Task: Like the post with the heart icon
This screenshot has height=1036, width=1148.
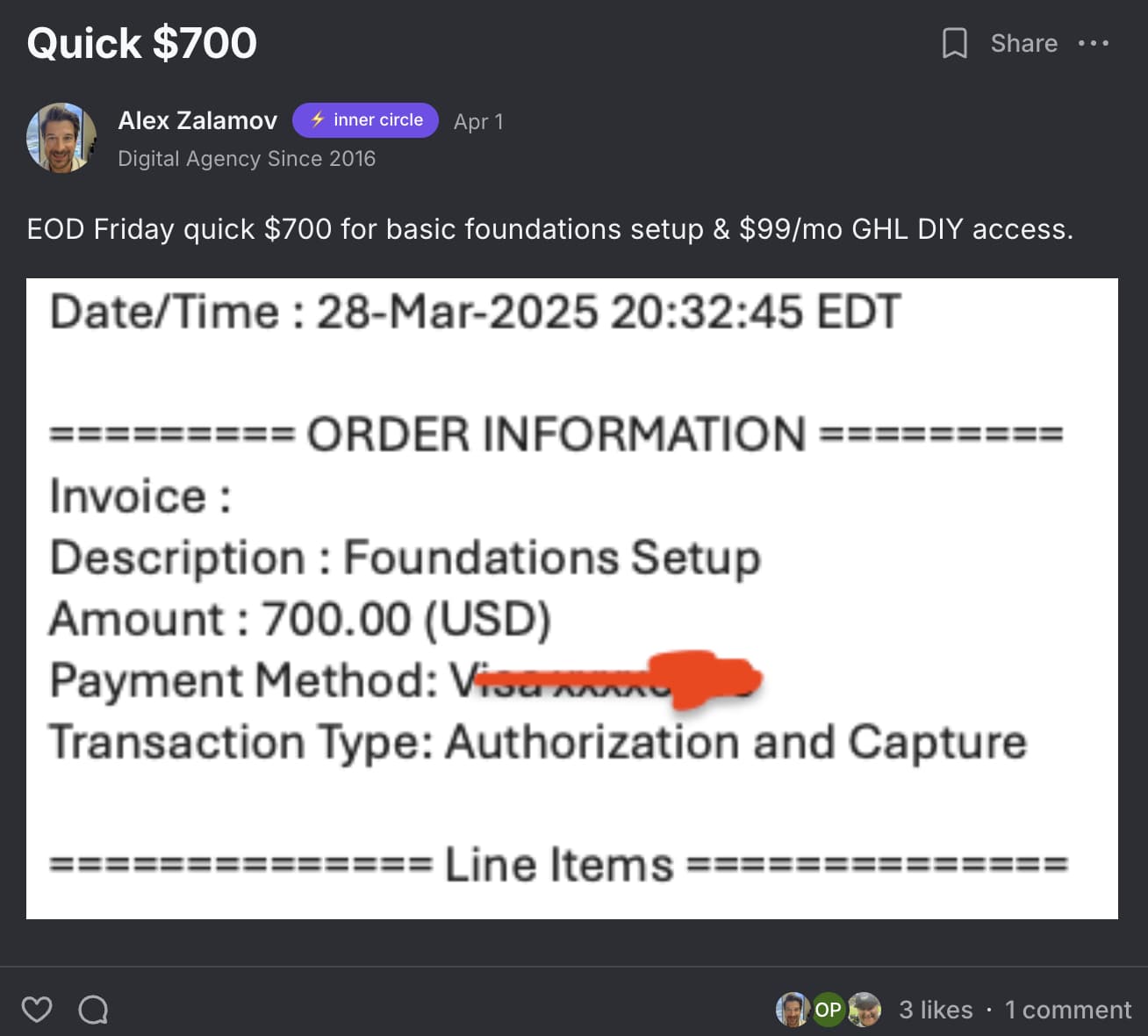Action: click(x=37, y=1010)
